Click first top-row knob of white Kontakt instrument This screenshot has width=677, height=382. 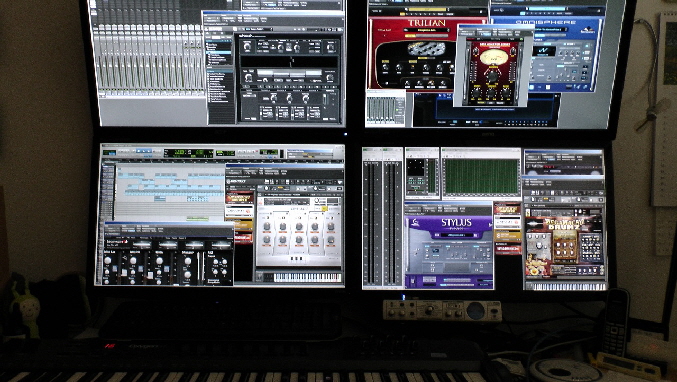tap(266, 226)
